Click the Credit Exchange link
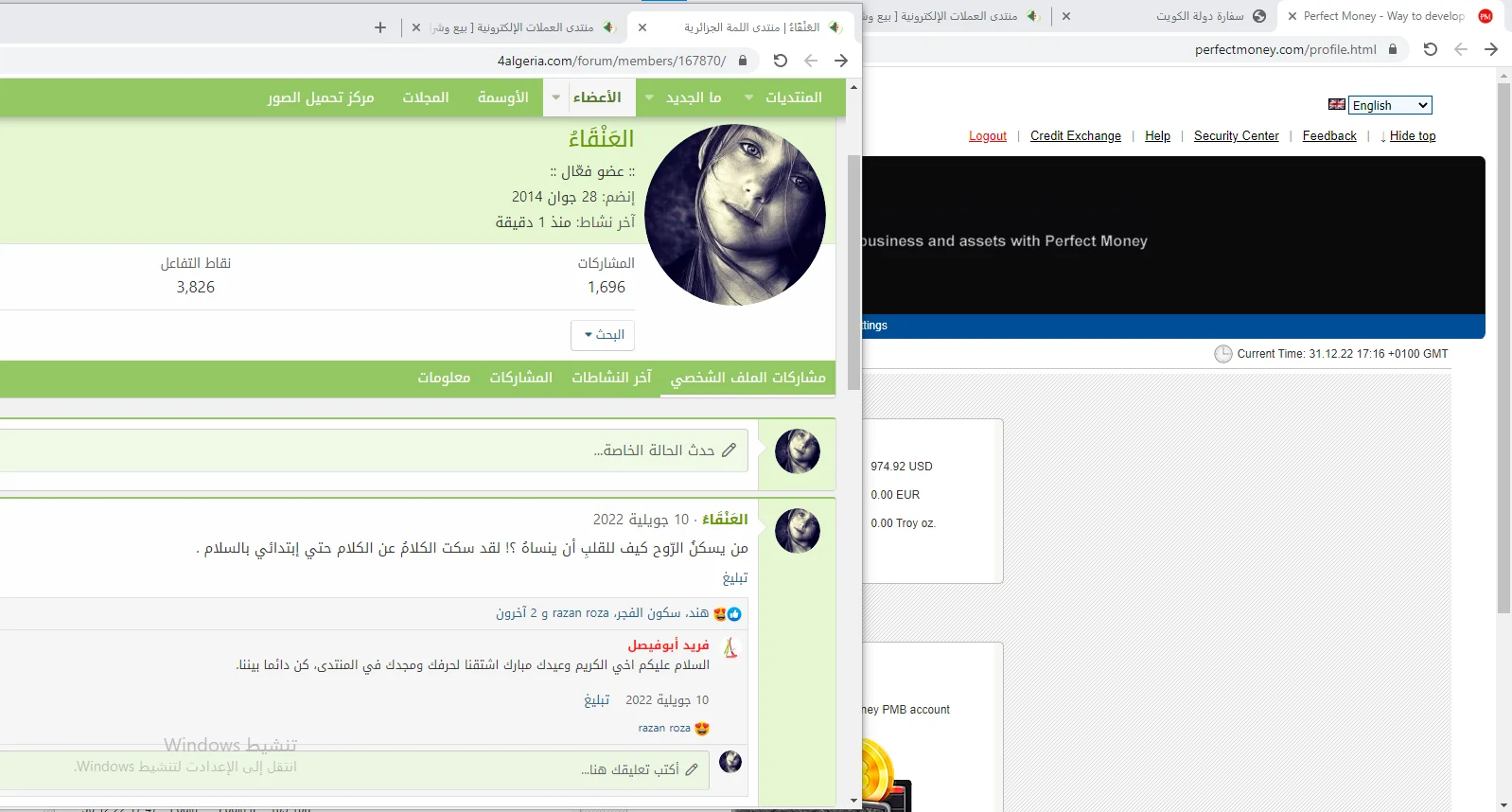1512x812 pixels. [x=1075, y=136]
